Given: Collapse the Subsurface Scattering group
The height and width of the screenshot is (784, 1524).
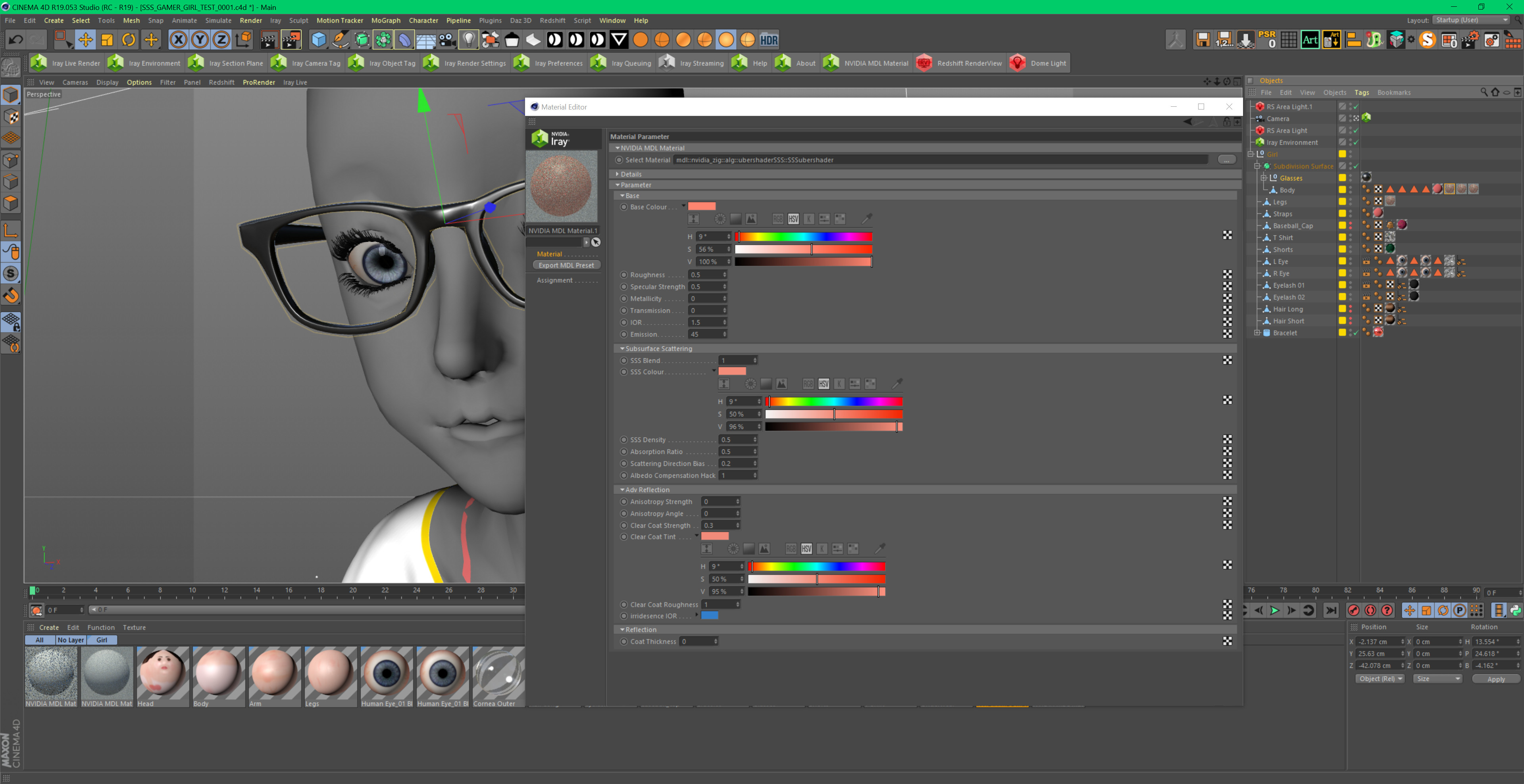Looking at the screenshot, I should tap(622, 349).
